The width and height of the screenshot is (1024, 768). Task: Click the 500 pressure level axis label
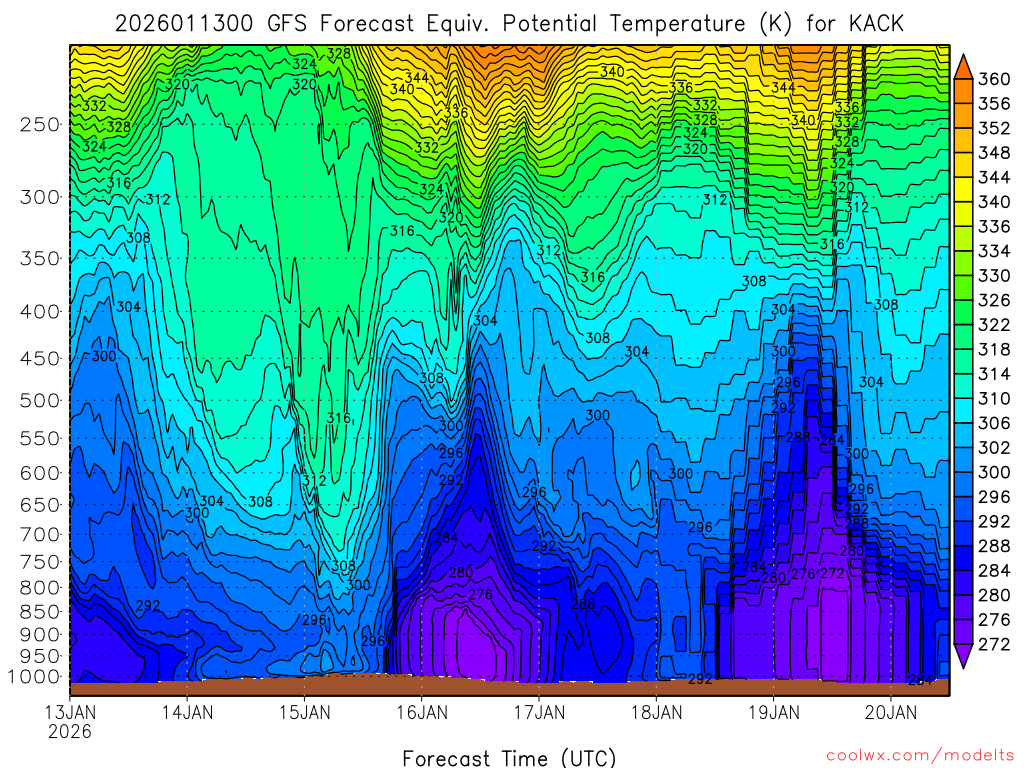[40, 400]
